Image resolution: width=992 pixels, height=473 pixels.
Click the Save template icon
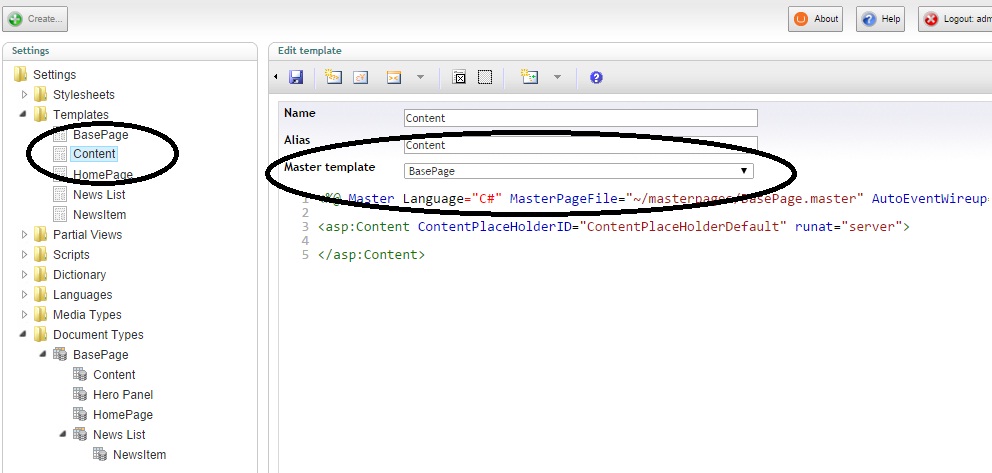(x=296, y=77)
